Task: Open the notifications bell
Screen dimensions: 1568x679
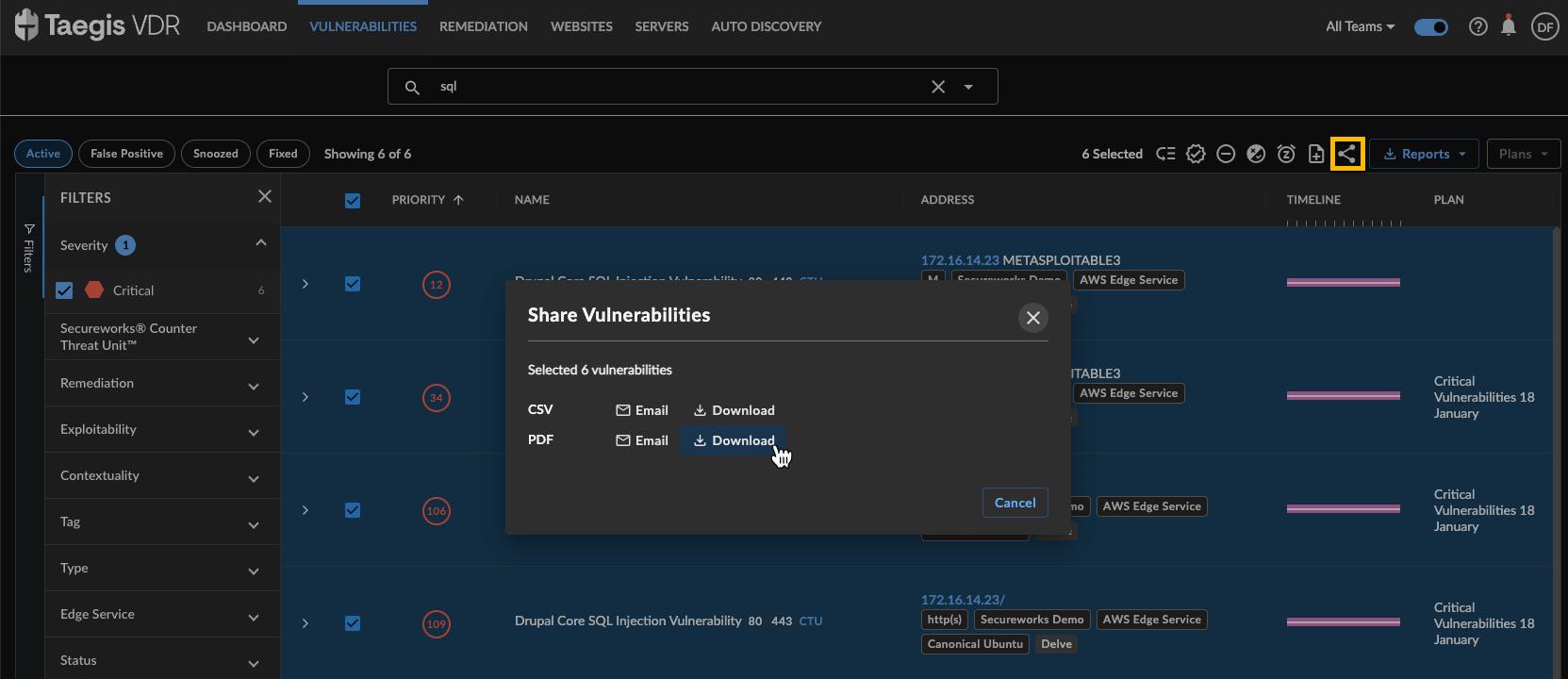Action: pos(1509,25)
